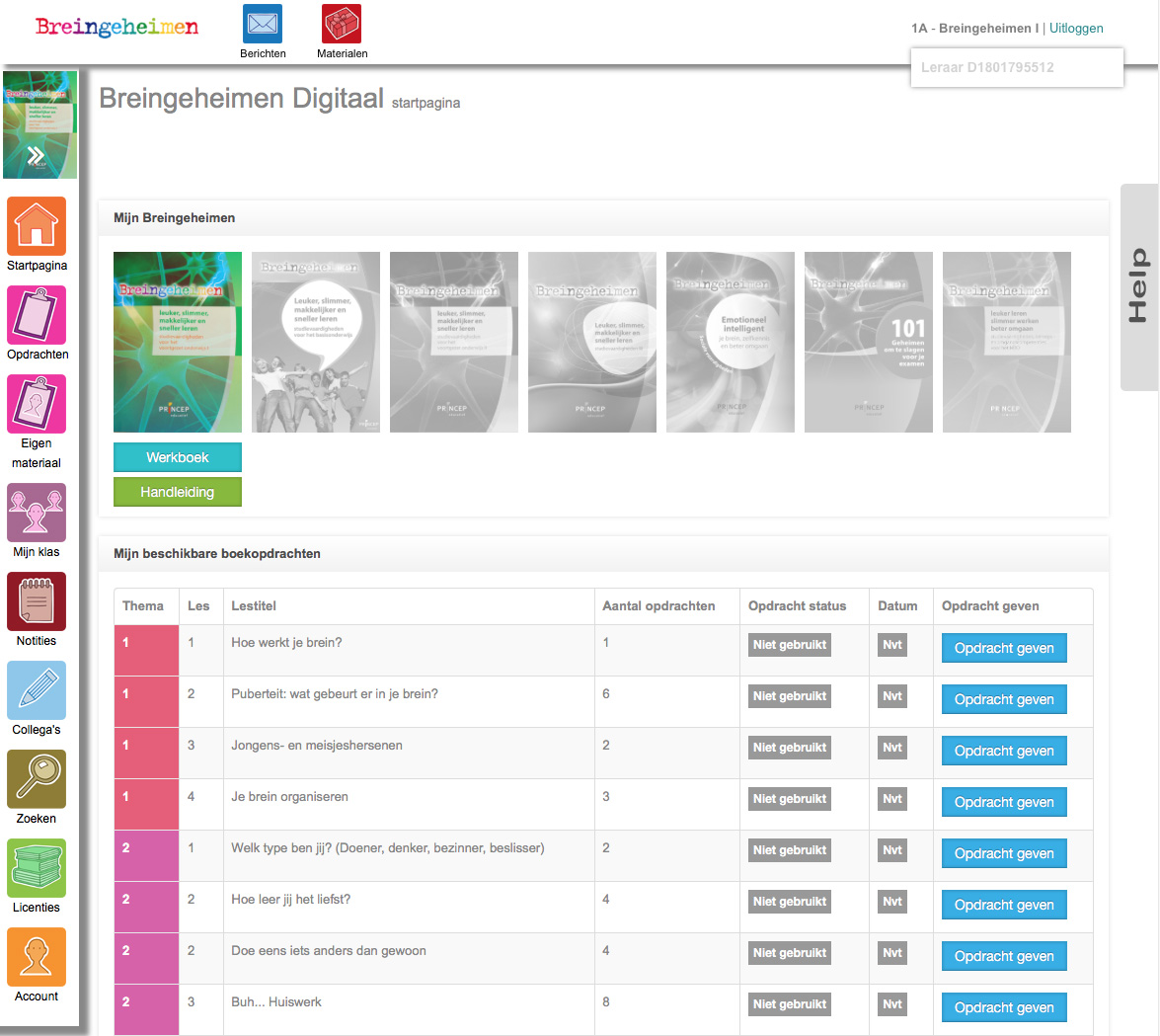Image resolution: width=1160 pixels, height=1036 pixels.
Task: Click Opdracht geven for Jongens- en meisjeshersenen
Action: coord(1004,751)
